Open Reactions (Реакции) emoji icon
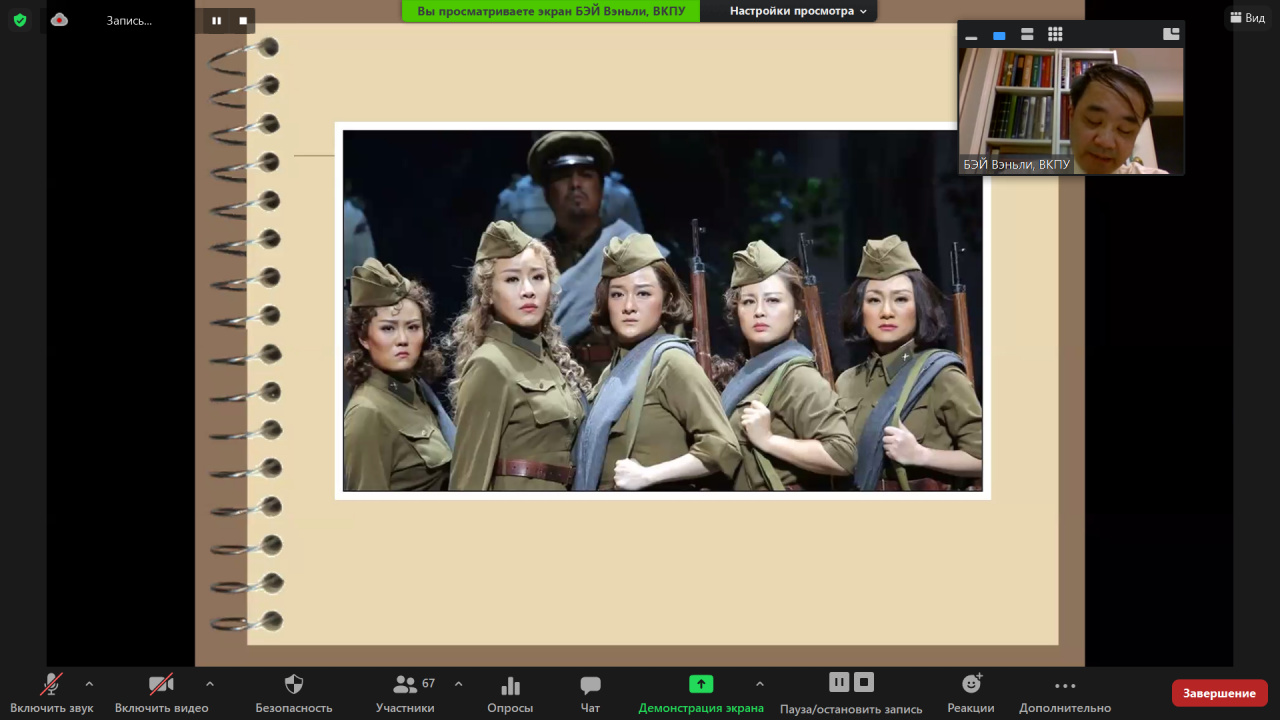Image resolution: width=1280 pixels, height=720 pixels. [971, 684]
